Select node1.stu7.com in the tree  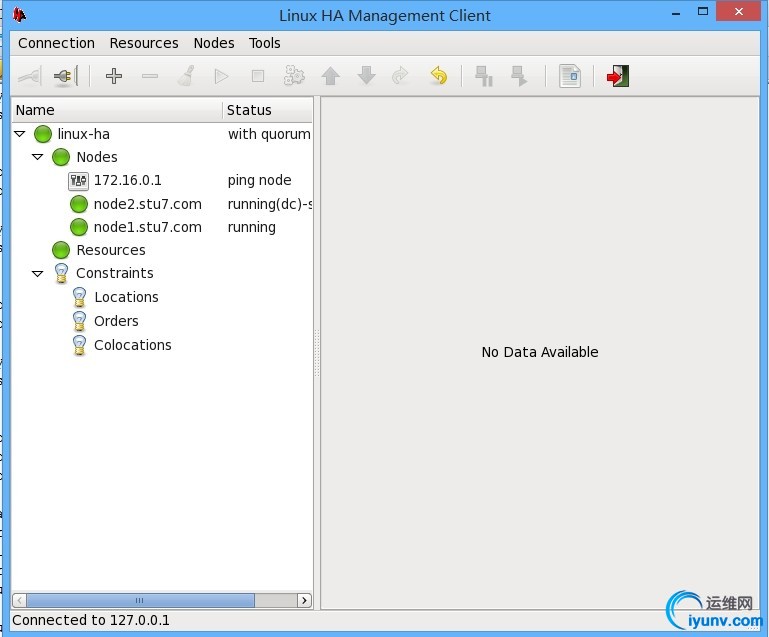(148, 227)
